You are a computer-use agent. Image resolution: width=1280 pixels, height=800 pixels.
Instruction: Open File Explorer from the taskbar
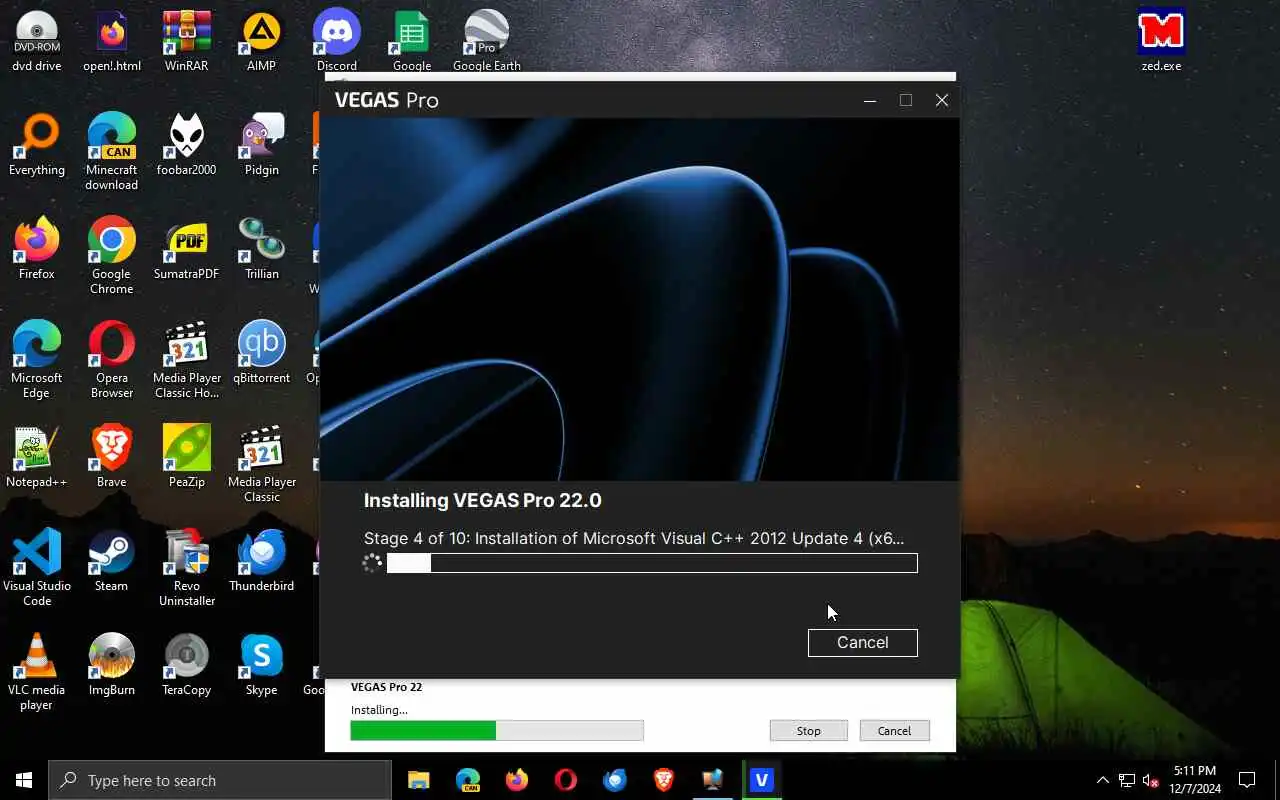[x=419, y=780]
